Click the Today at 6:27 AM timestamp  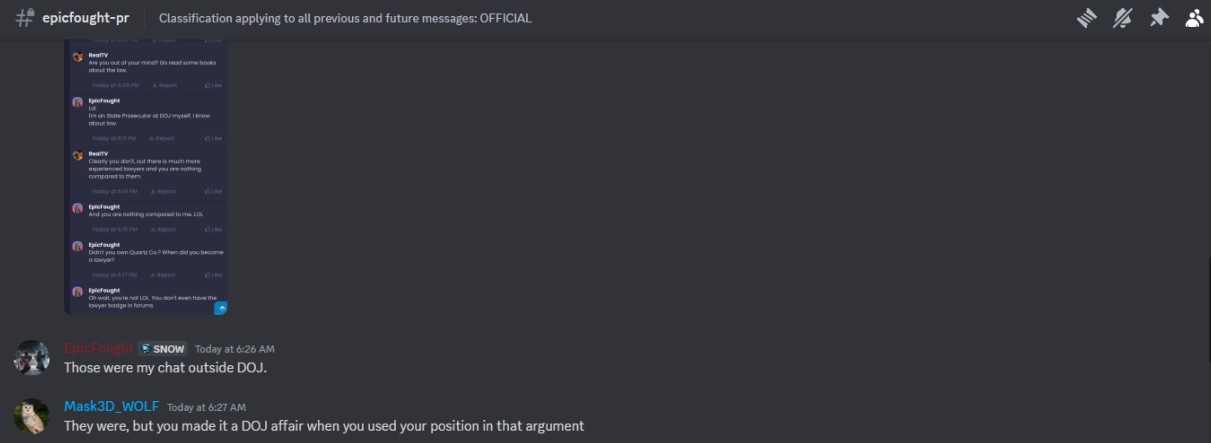[x=206, y=408]
